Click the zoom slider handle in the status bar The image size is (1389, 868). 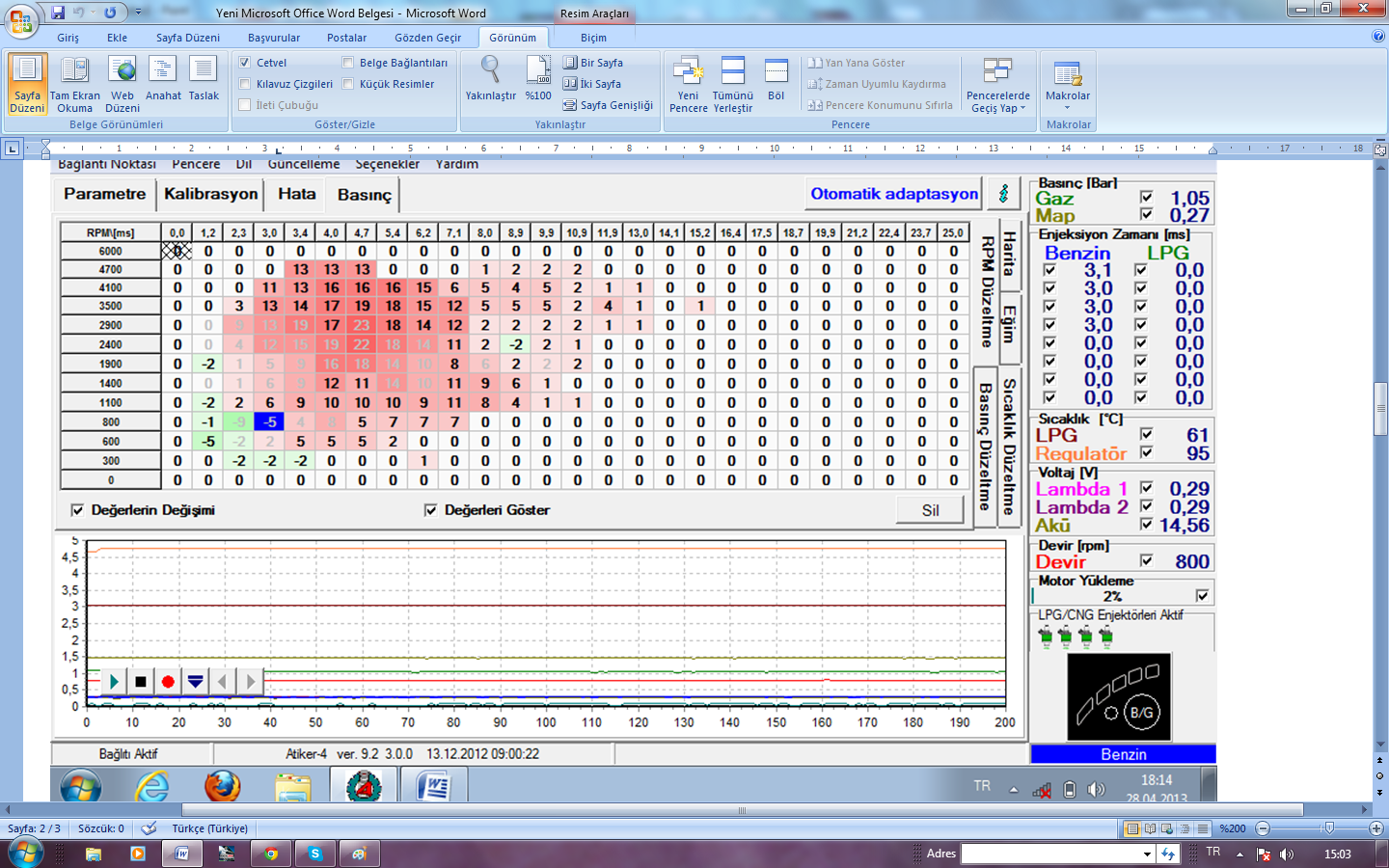[1329, 828]
